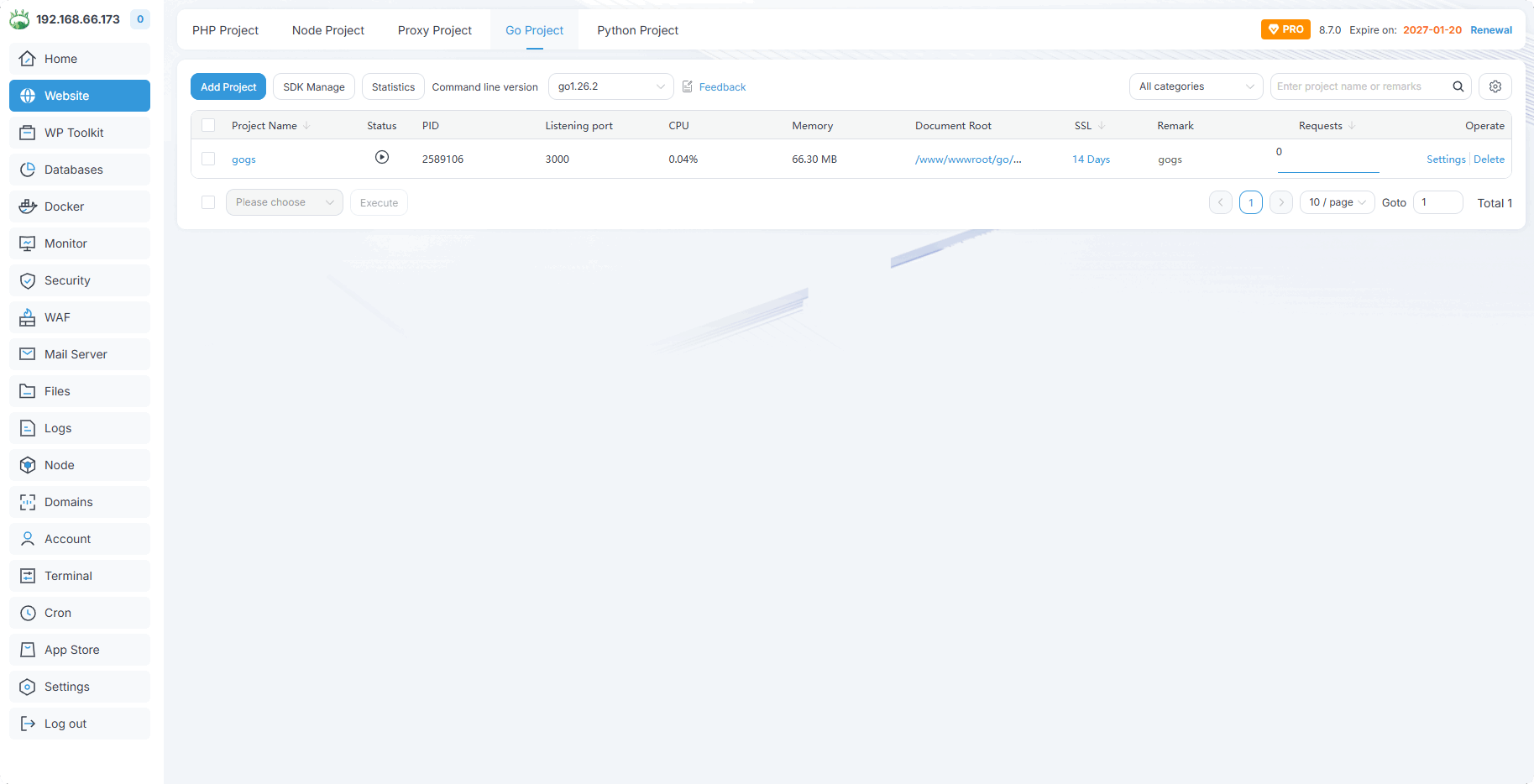Viewport: 1534px width, 784px height.
Task: Click the Settings gear icon in sidebar
Action: [28, 687]
